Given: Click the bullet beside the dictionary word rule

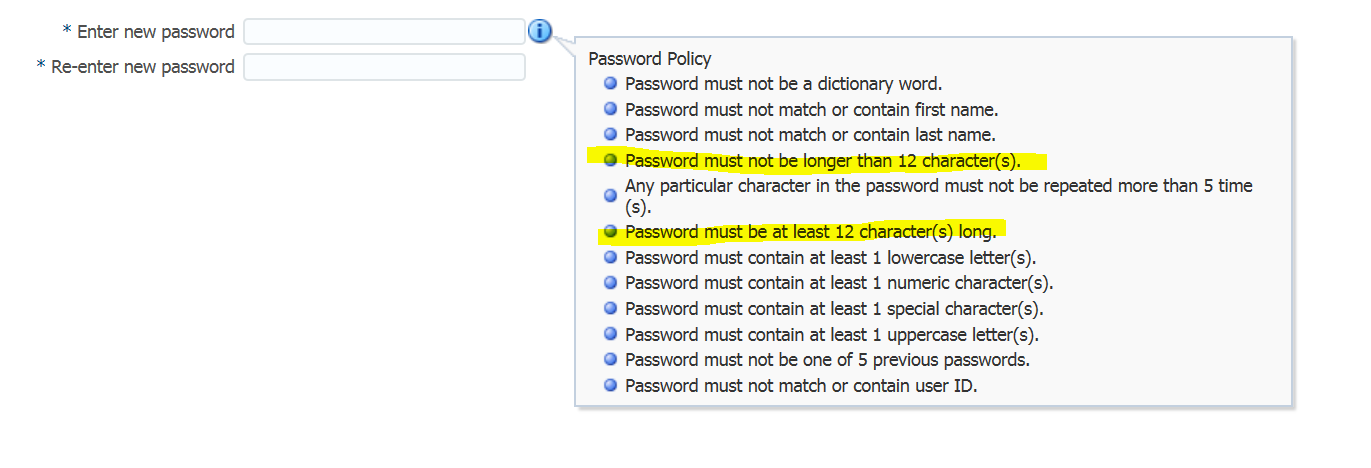Looking at the screenshot, I should pos(611,83).
